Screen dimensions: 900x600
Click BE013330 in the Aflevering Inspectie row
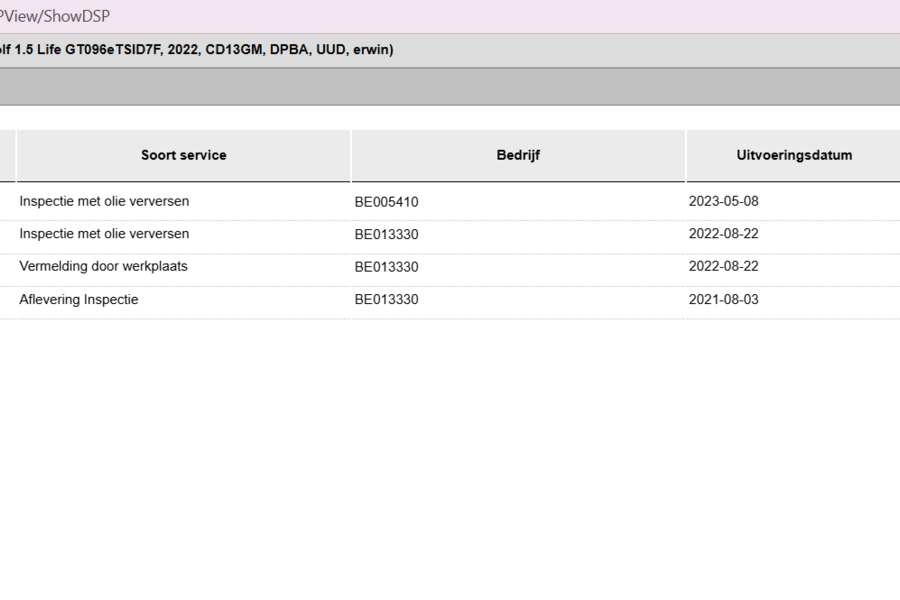click(x=386, y=299)
